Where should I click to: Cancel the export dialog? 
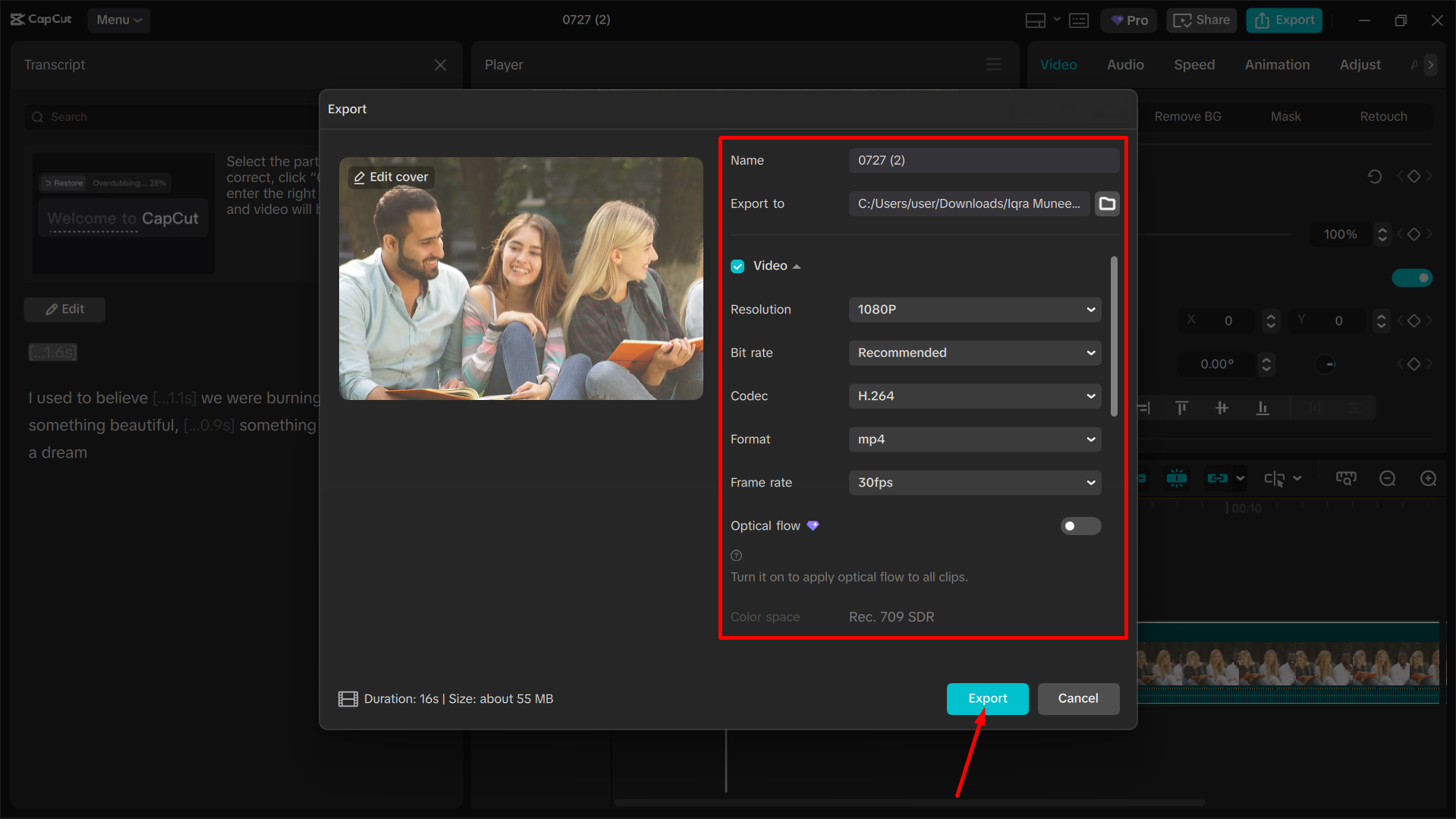(1078, 698)
